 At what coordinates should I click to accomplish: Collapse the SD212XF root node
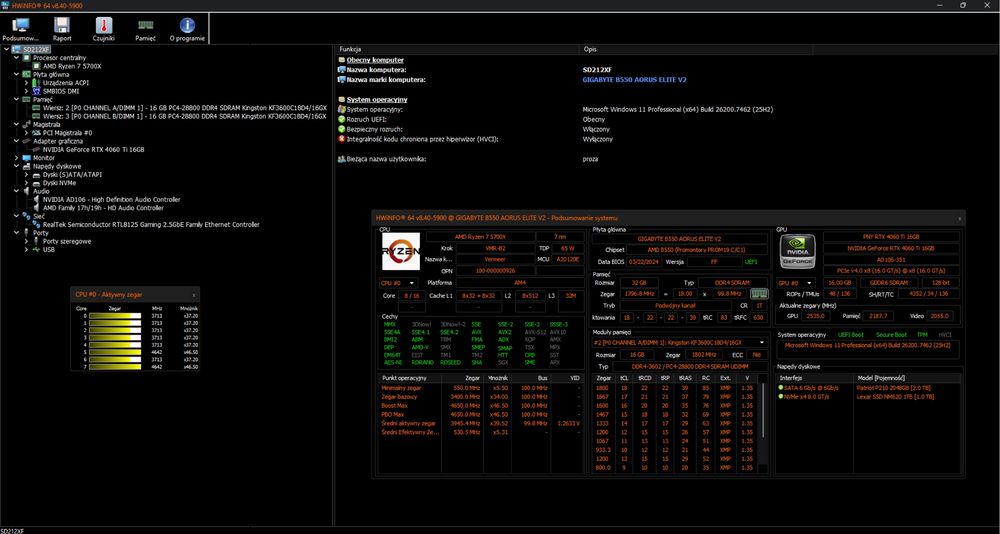tap(6, 49)
